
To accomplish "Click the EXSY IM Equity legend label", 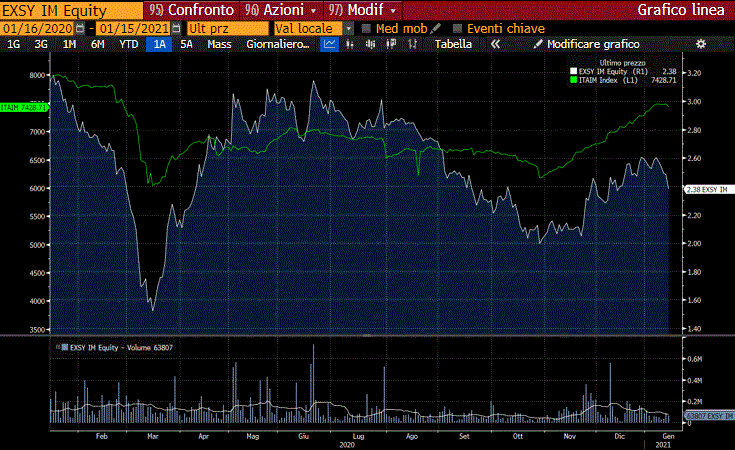I will click(613, 71).
